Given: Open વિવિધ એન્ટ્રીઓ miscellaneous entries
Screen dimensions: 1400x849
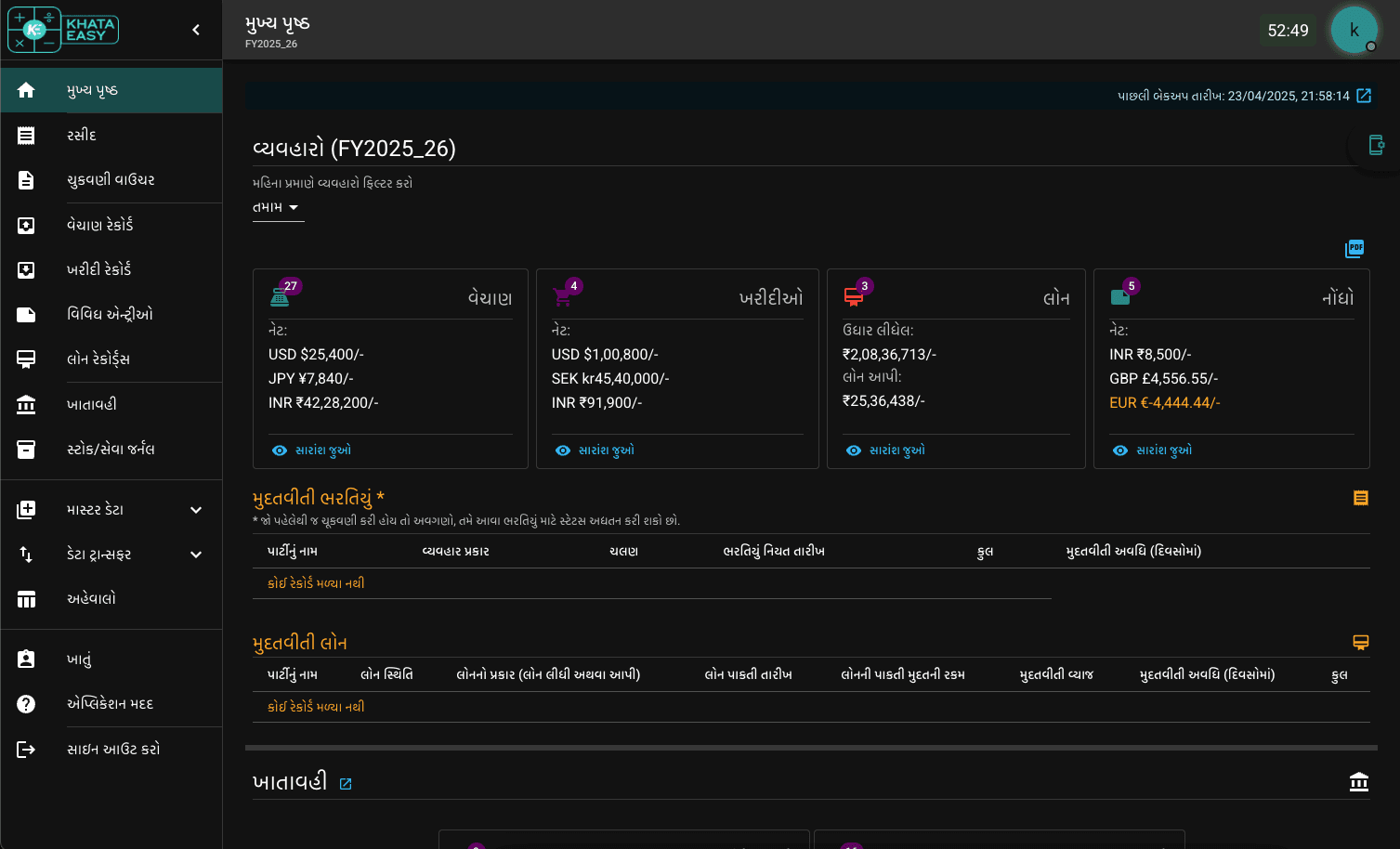Looking at the screenshot, I should tap(111, 315).
